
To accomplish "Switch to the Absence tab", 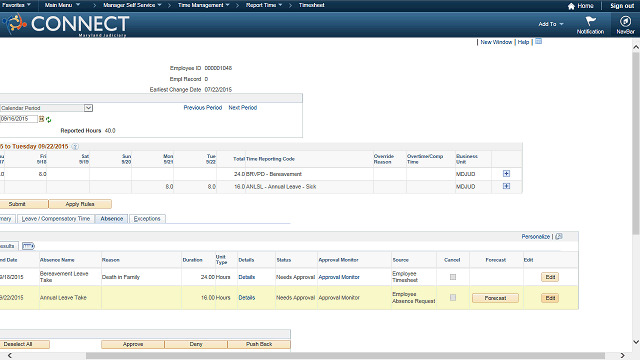I will [111, 219].
